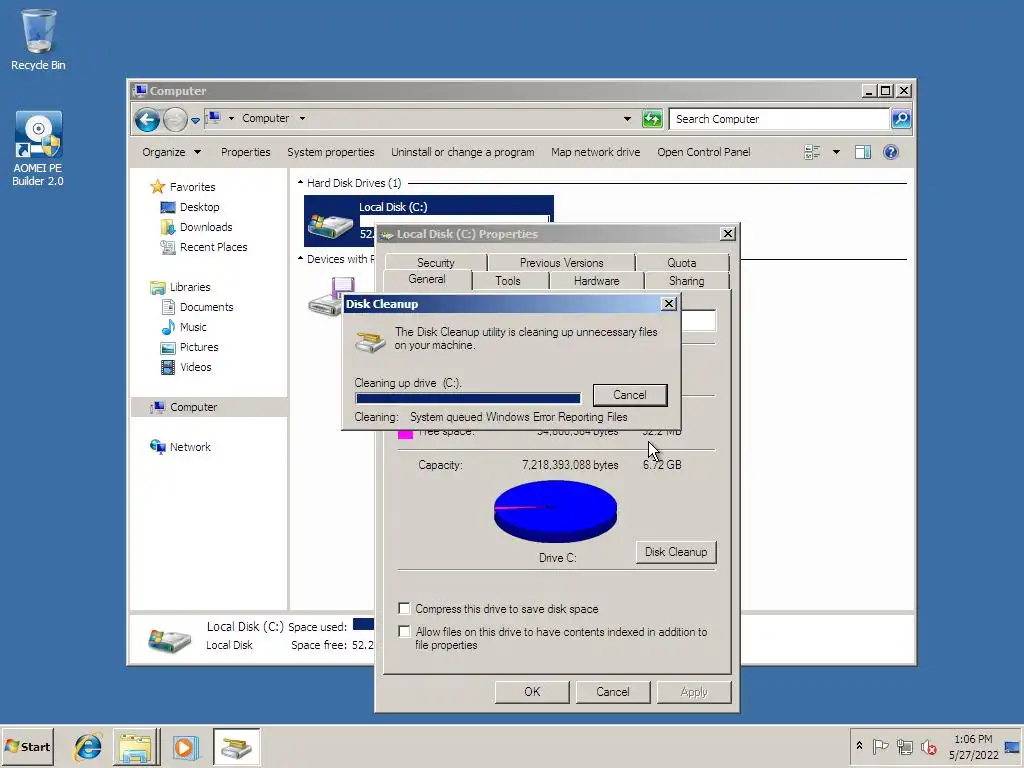Screen dimensions: 1024x768
Task: Open Internet Explorer from the taskbar
Action: (x=88, y=747)
